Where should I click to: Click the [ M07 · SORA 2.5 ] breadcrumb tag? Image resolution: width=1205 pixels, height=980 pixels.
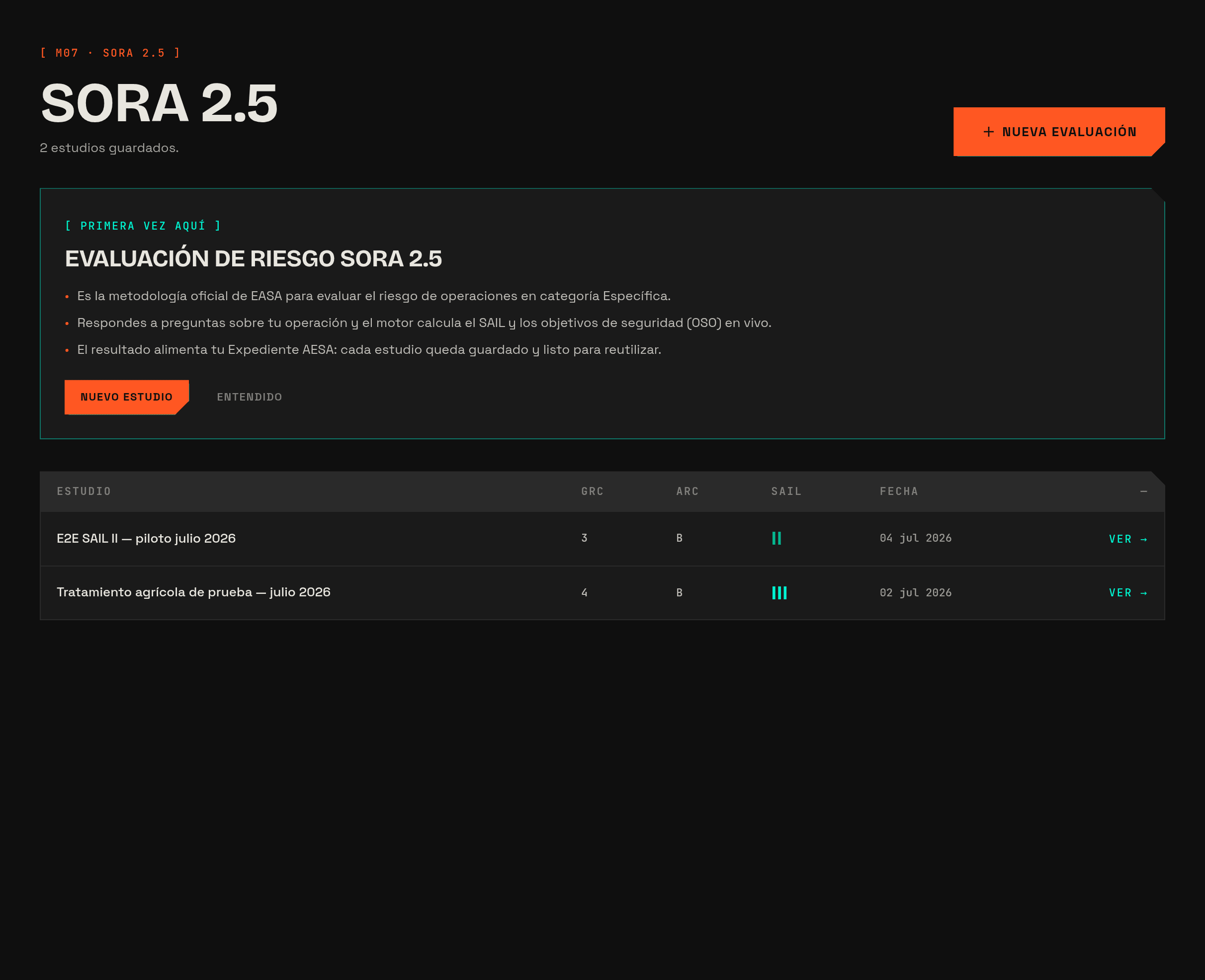(110, 53)
